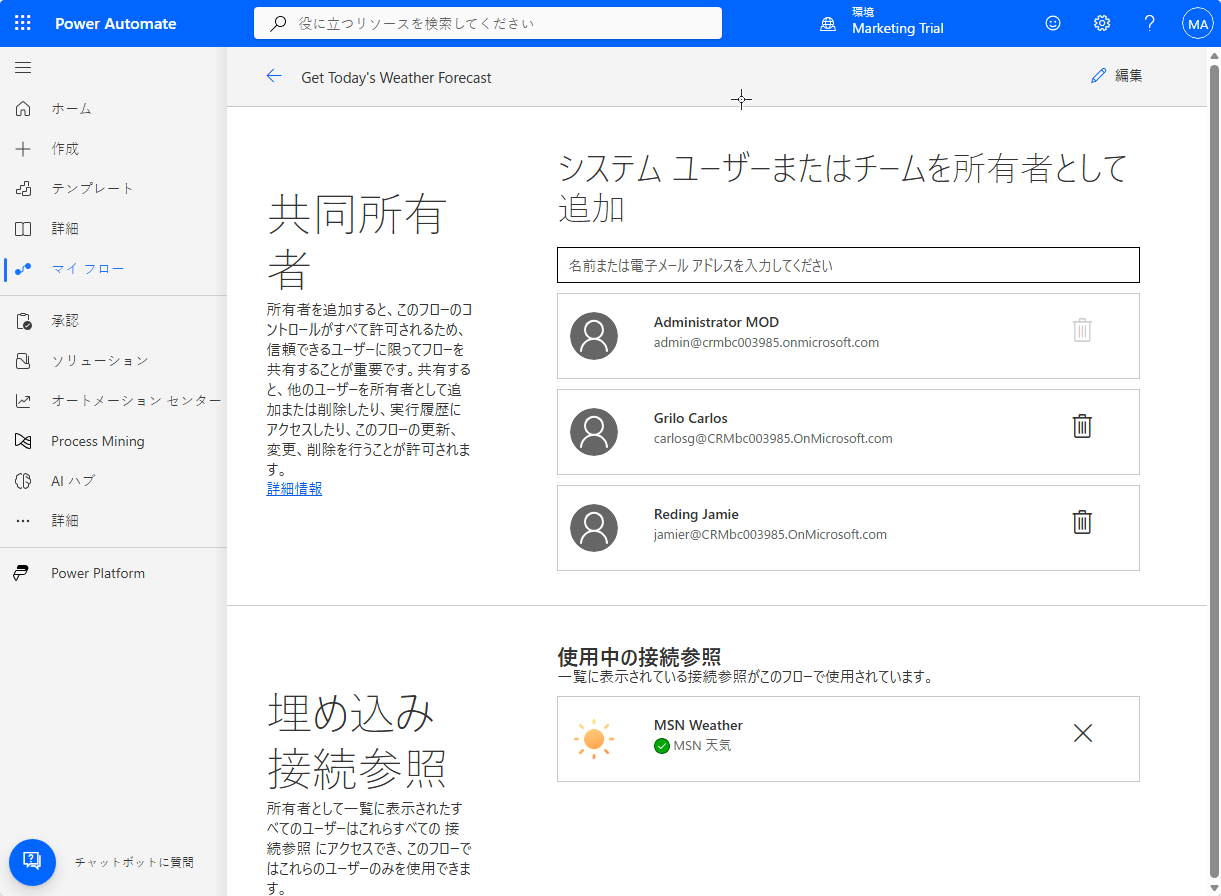The width and height of the screenshot is (1221, 896).
Task: Click Administrator MOD's greyed-out trash icon
Action: [x=1082, y=330]
